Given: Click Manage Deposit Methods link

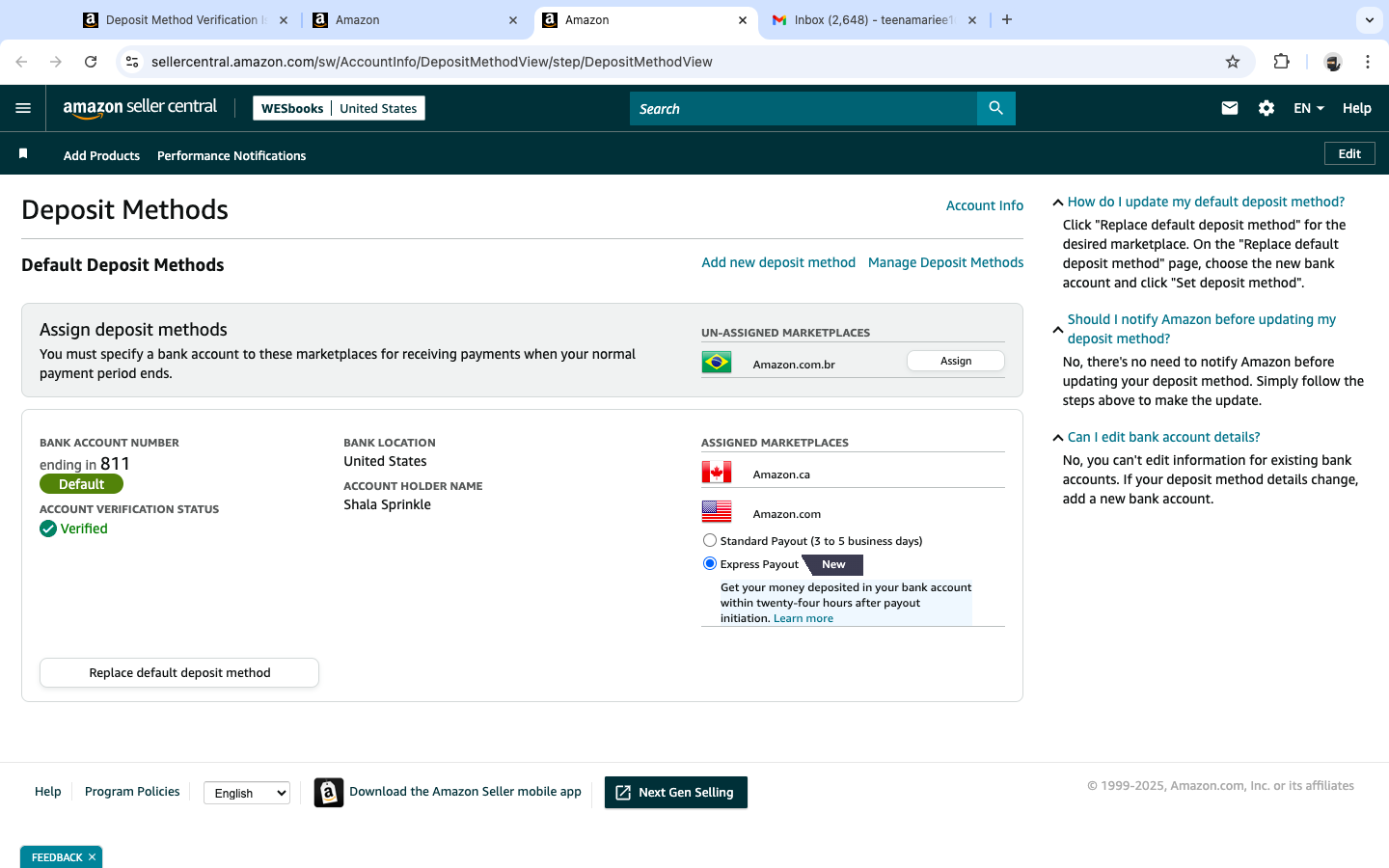Looking at the screenshot, I should tap(945, 262).
